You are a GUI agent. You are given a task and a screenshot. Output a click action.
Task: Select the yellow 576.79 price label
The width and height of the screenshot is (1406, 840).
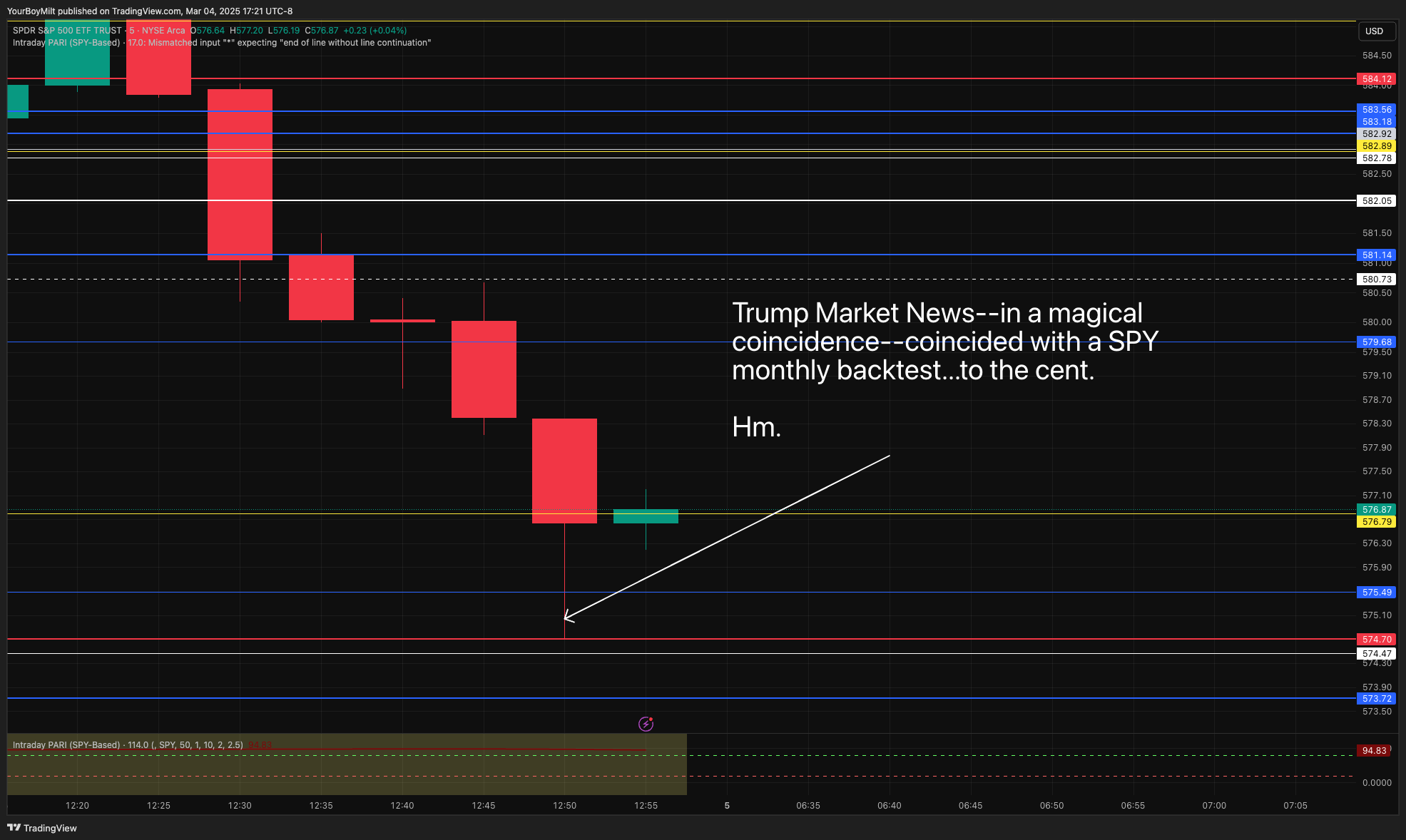coord(1376,522)
